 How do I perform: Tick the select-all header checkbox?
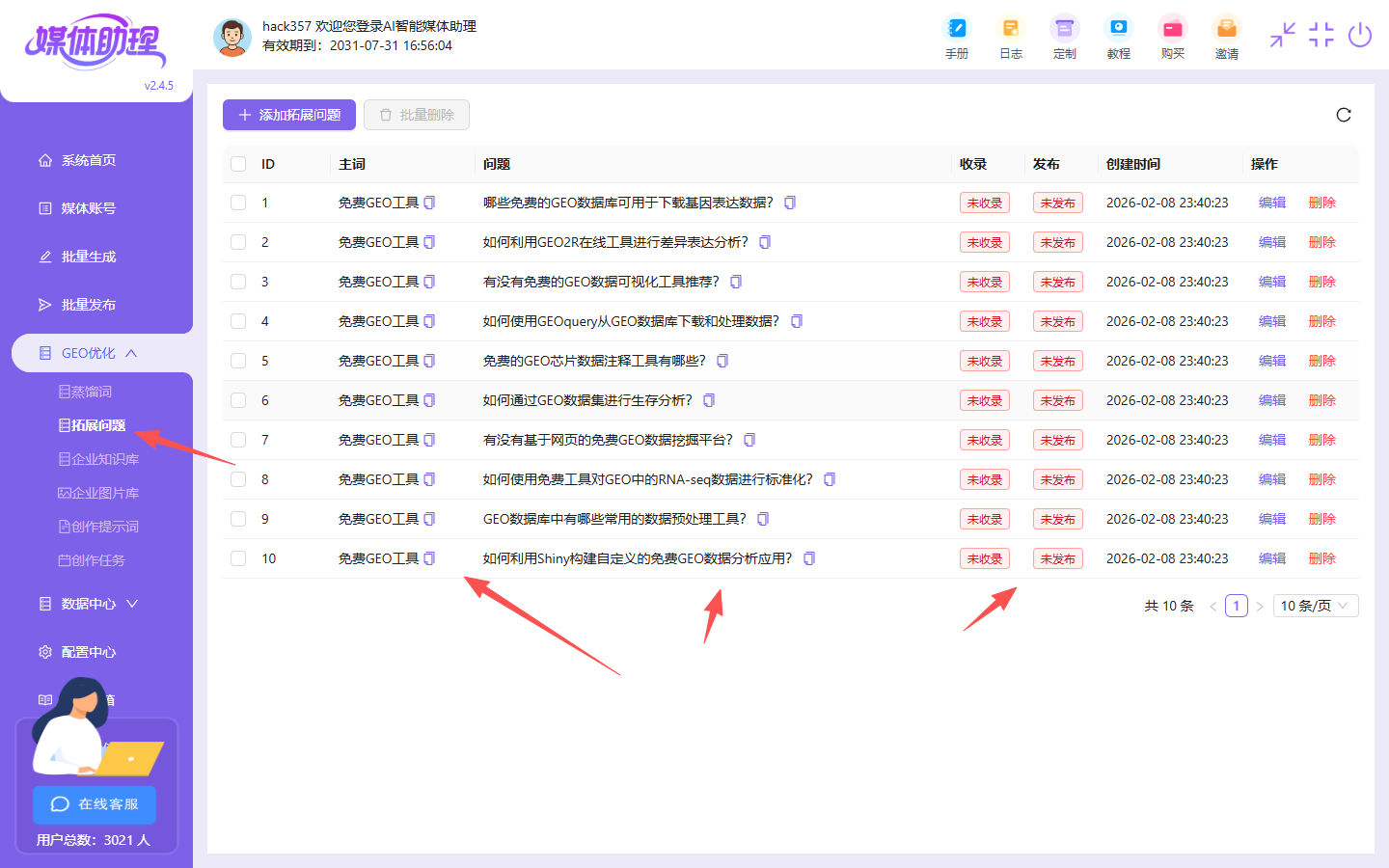[238, 164]
